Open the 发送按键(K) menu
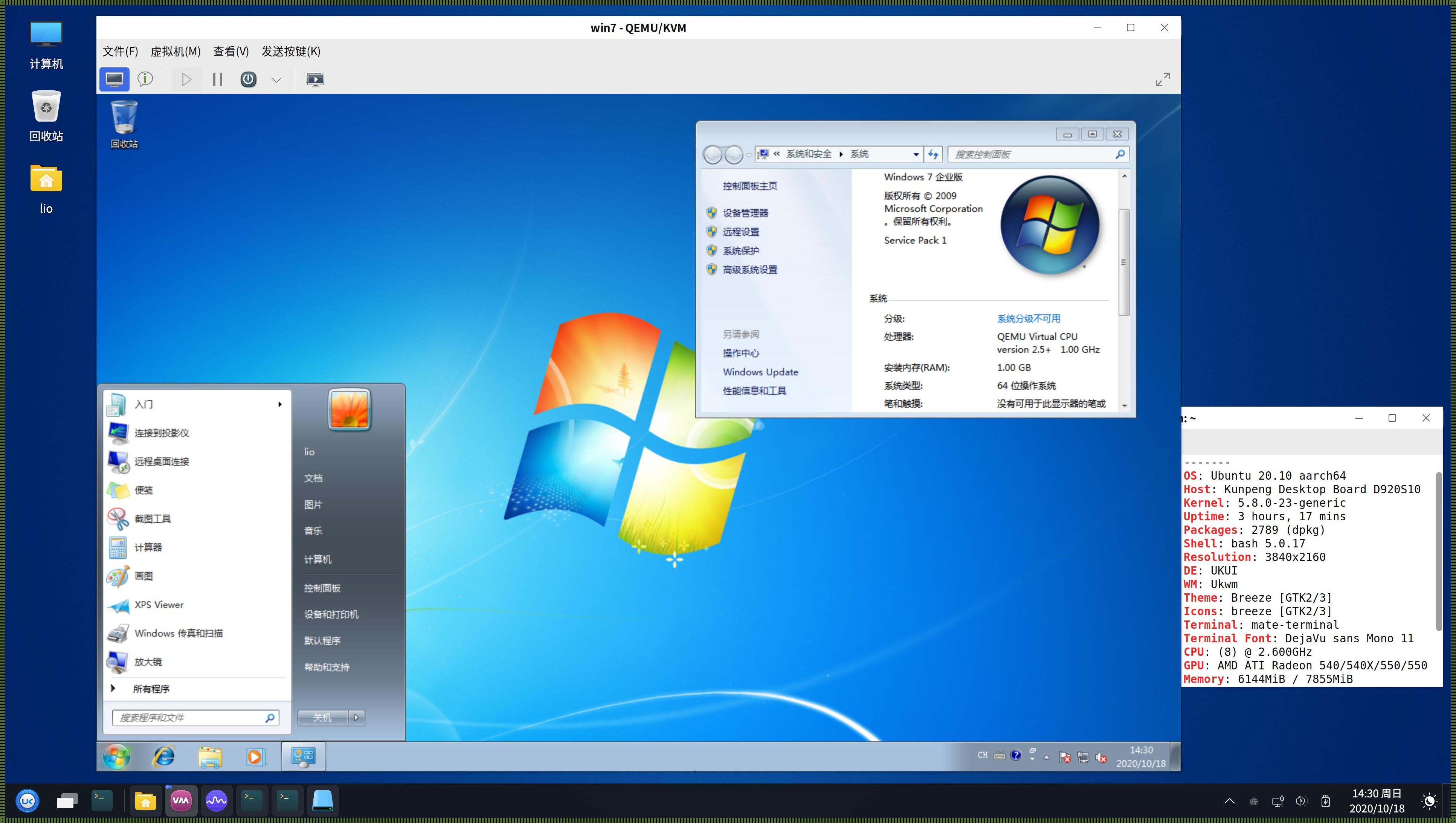Viewport: 1456px width, 823px height. tap(291, 52)
